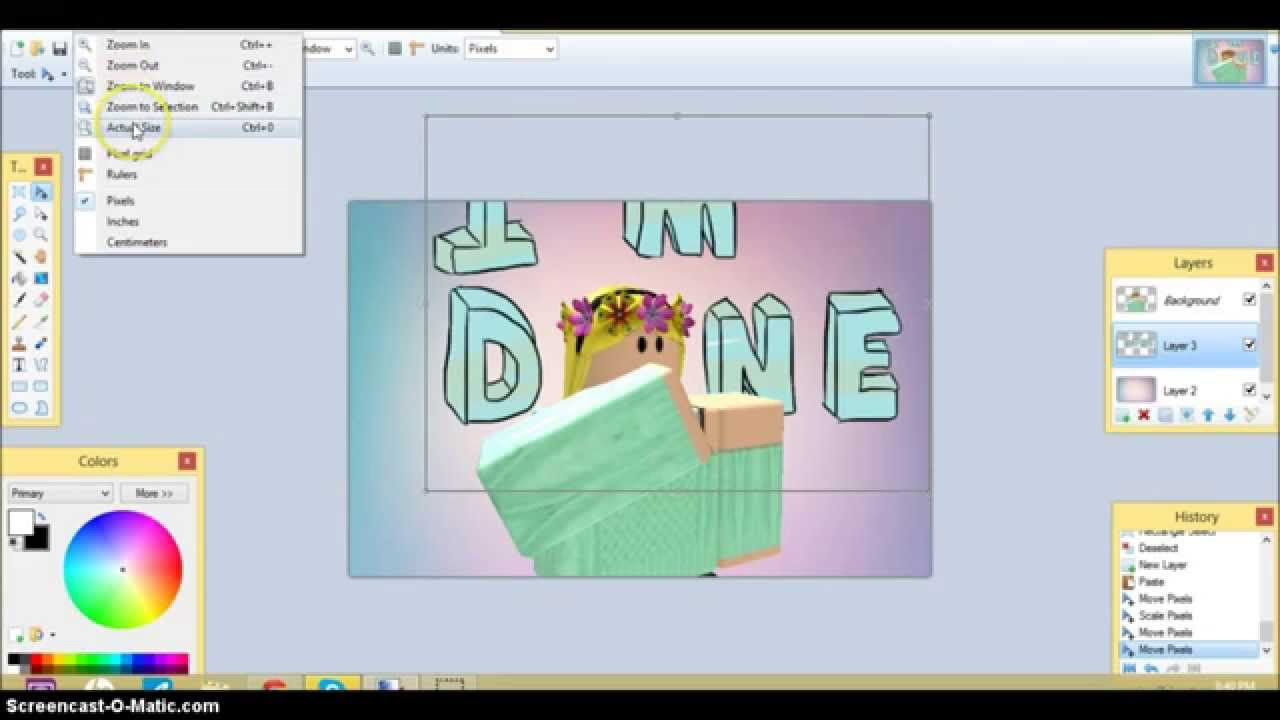Select Layer 3 thumbnail in Layers panel
Image resolution: width=1280 pixels, height=720 pixels.
point(1136,344)
